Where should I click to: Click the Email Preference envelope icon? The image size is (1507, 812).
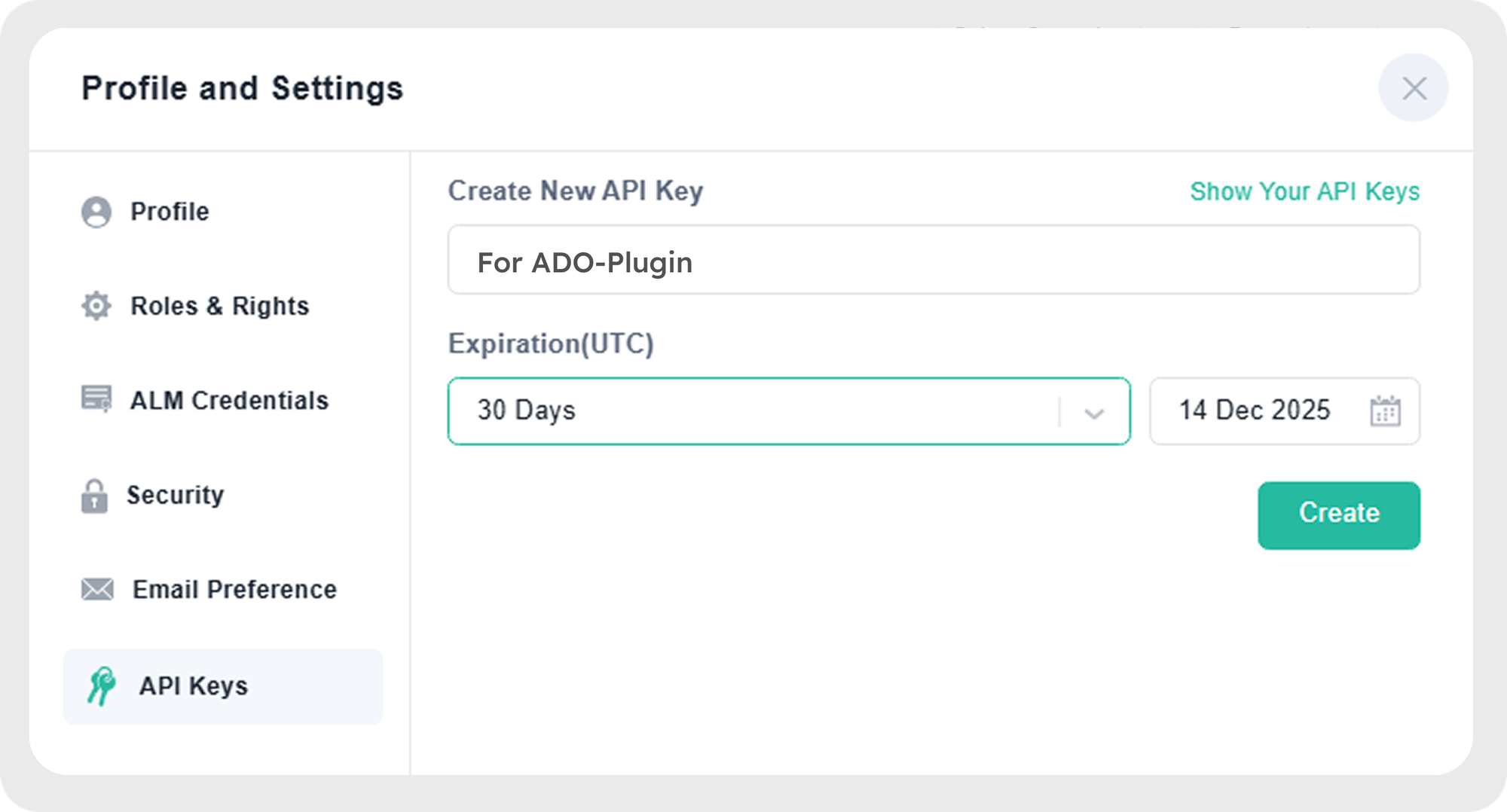coord(97,589)
